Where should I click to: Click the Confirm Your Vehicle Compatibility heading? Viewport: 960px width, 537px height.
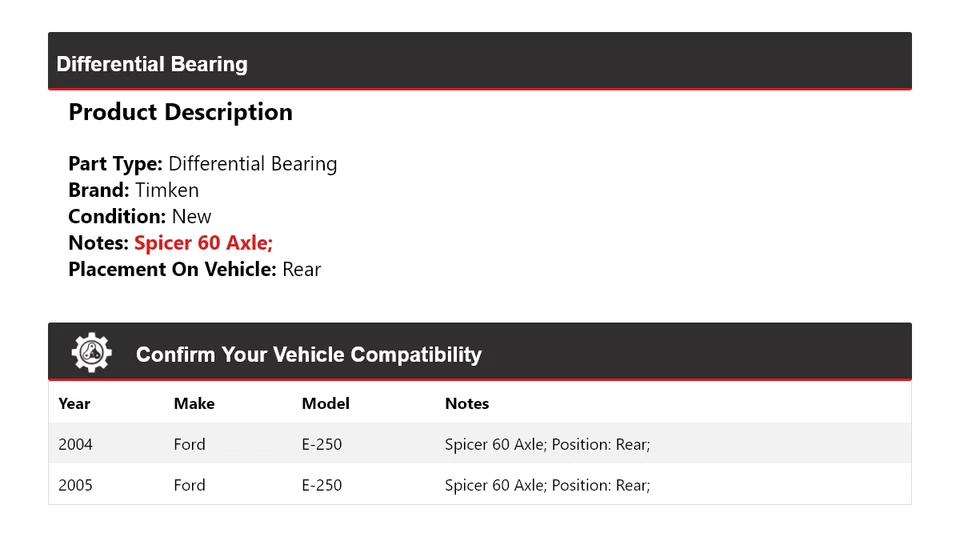tap(308, 354)
